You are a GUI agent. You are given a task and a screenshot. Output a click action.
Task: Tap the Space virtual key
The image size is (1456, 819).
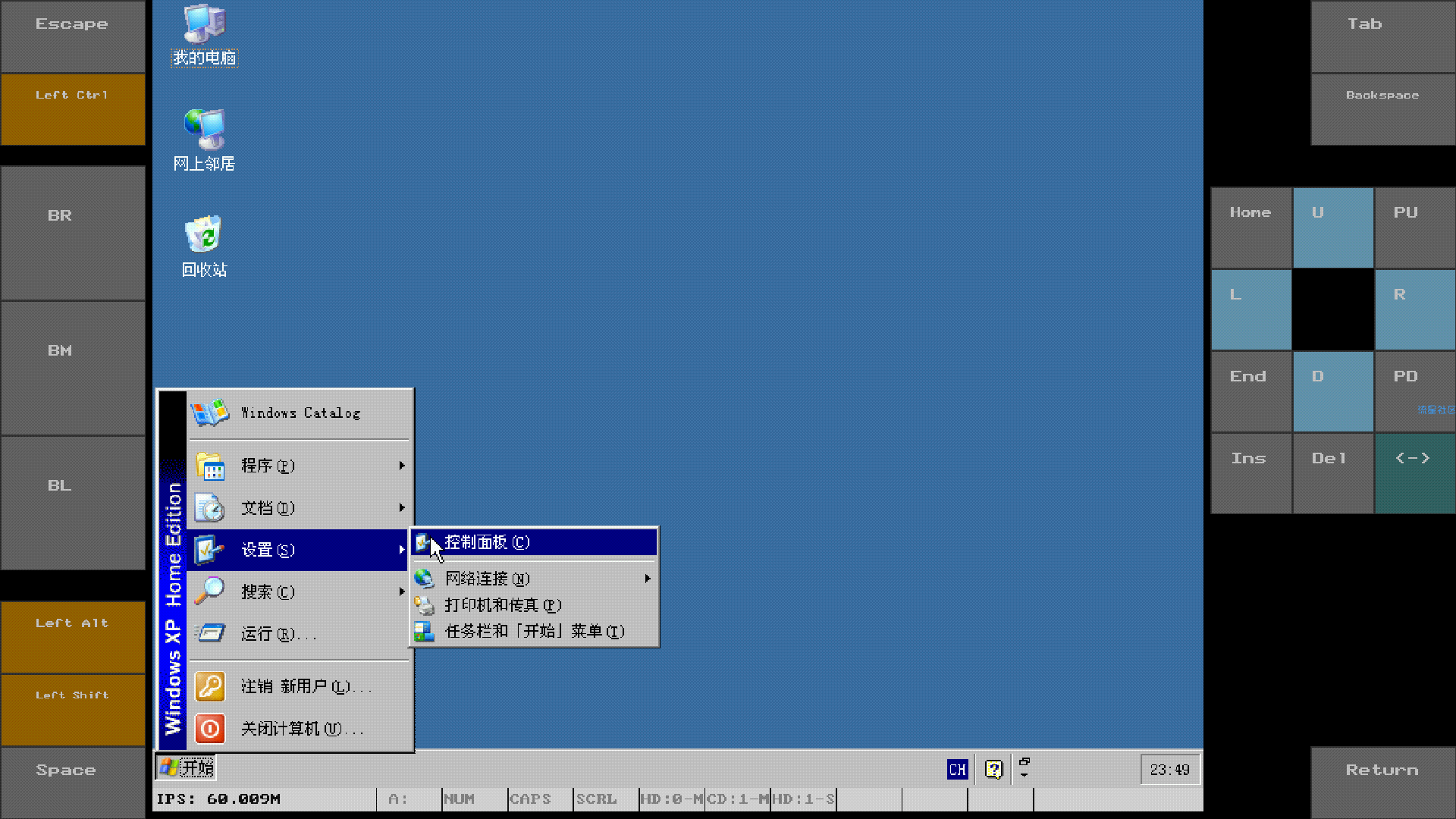[73, 783]
